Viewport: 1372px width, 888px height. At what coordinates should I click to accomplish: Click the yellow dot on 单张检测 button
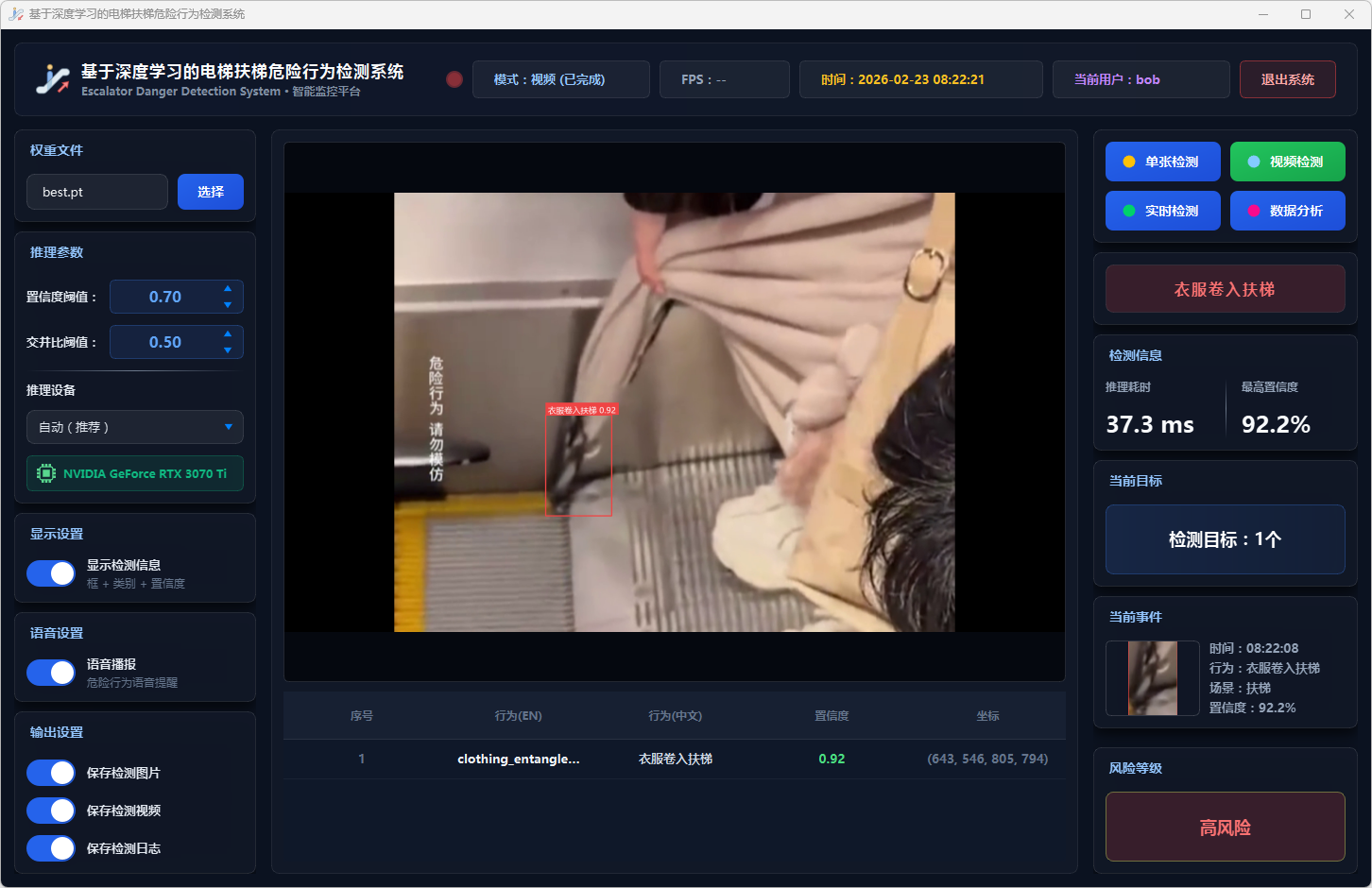tap(1128, 162)
